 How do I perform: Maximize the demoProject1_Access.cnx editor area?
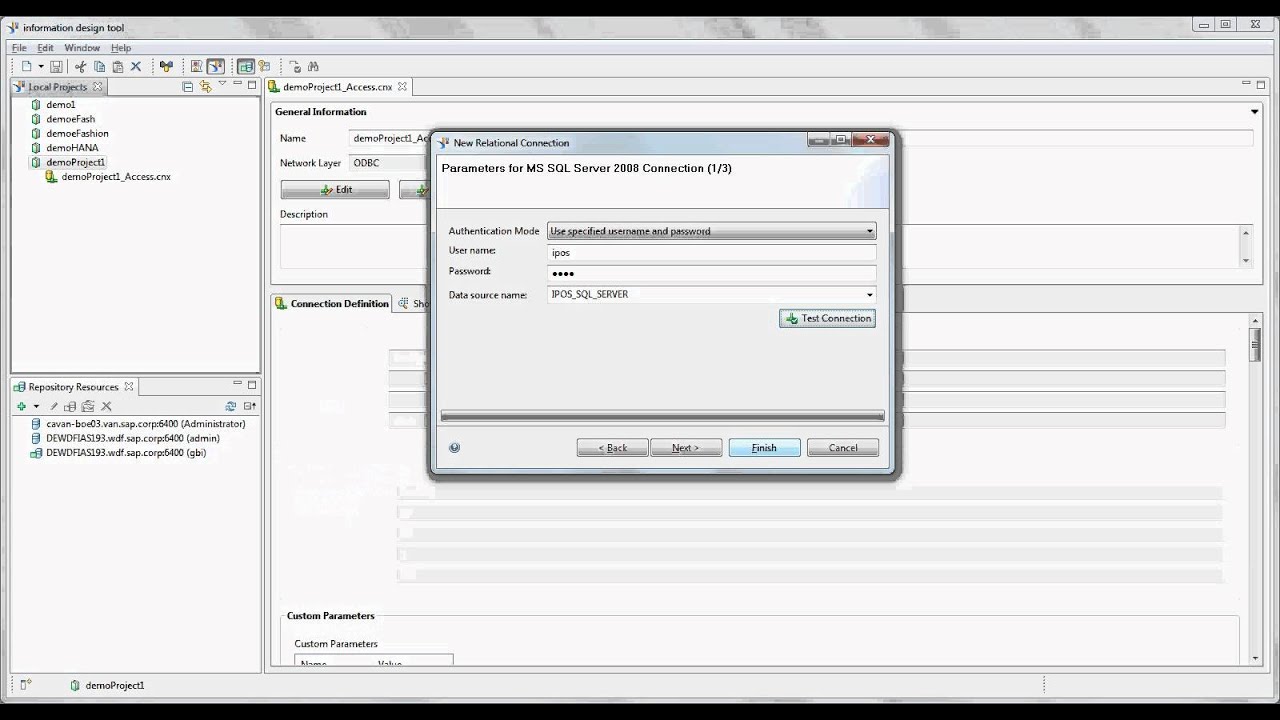click(1262, 85)
